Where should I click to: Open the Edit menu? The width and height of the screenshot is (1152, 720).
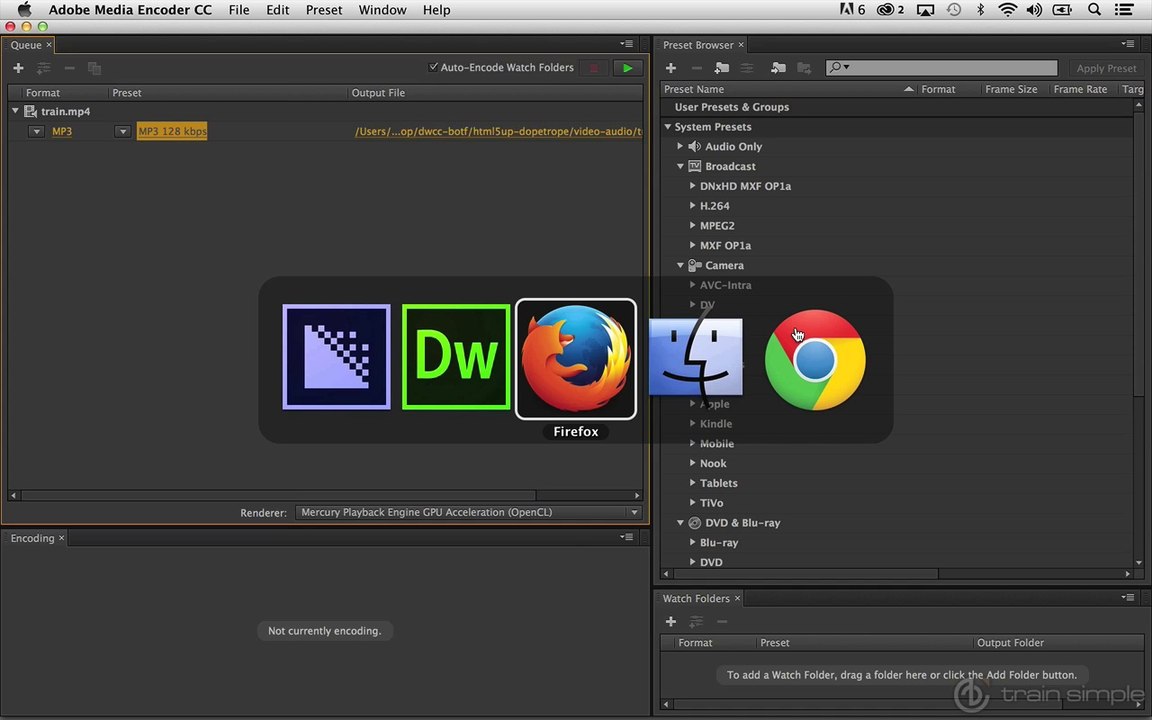[278, 10]
